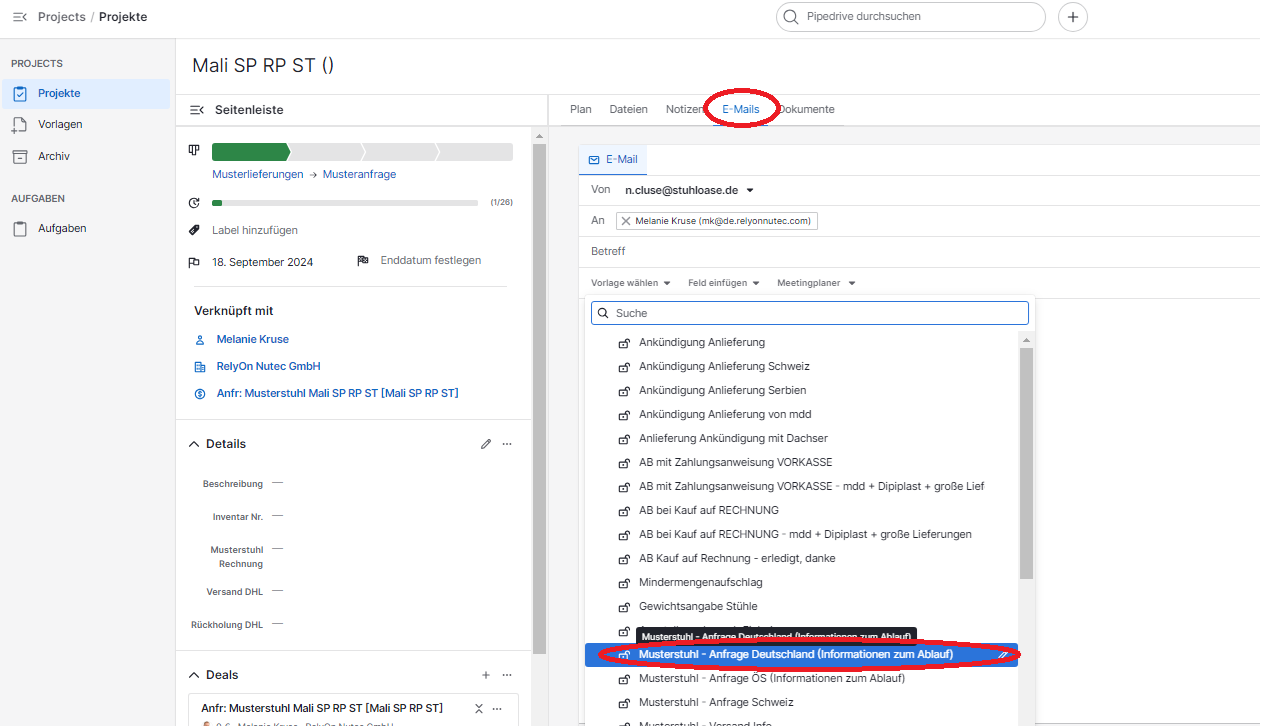Expand the Von sender address dropdown
The image size is (1261, 727).
click(x=750, y=190)
